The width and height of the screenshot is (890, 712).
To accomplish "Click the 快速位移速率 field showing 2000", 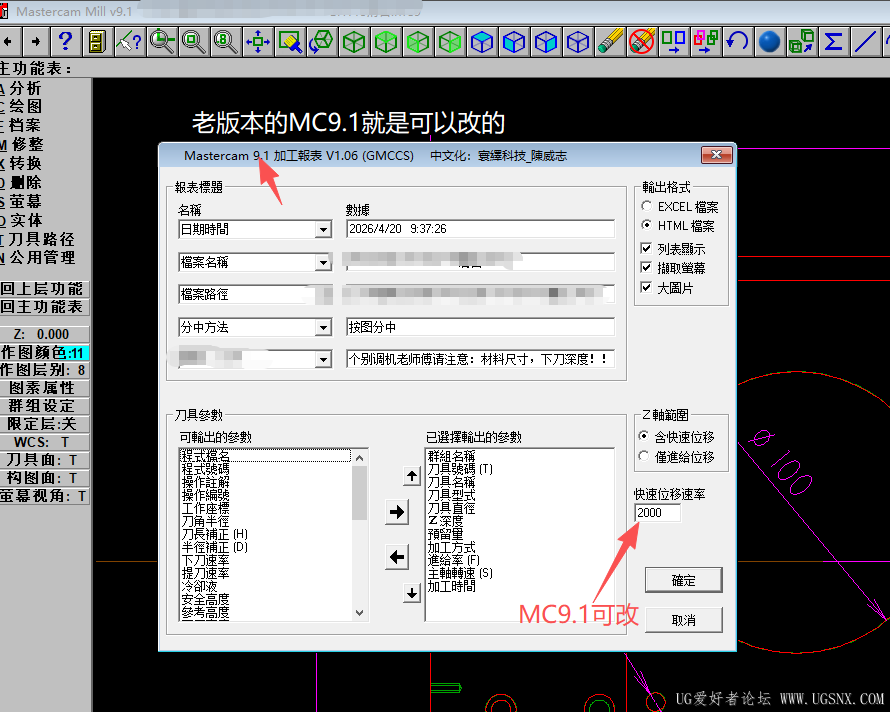I will pos(657,513).
